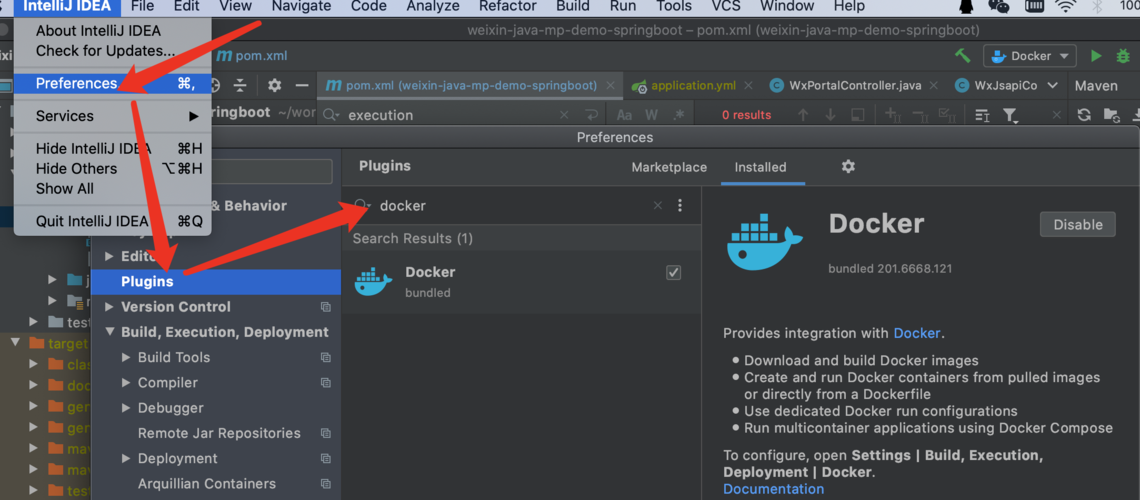Toggle Match Case (Aa) in the find bar
This screenshot has height=500, width=1140.
[x=624, y=115]
